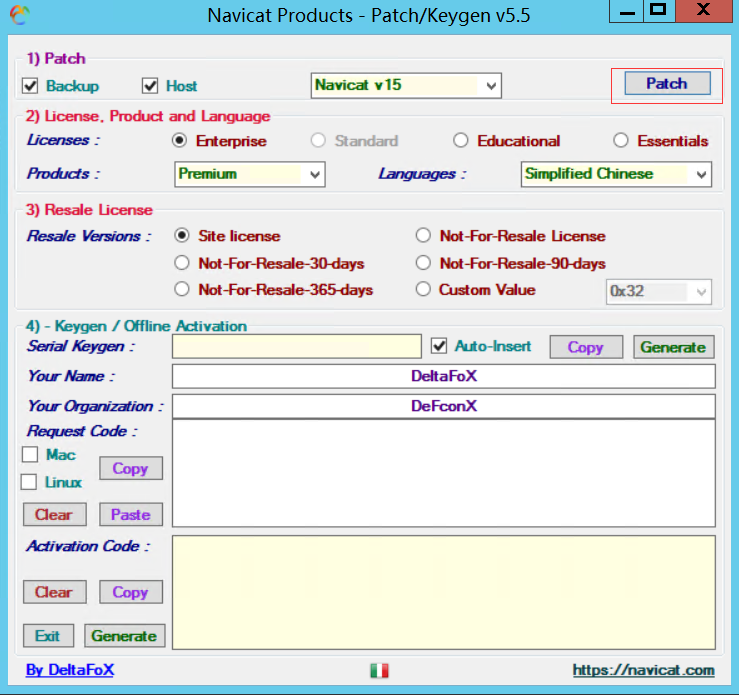Click the Italian flag icon
Image resolution: width=739 pixels, height=695 pixels.
379,670
